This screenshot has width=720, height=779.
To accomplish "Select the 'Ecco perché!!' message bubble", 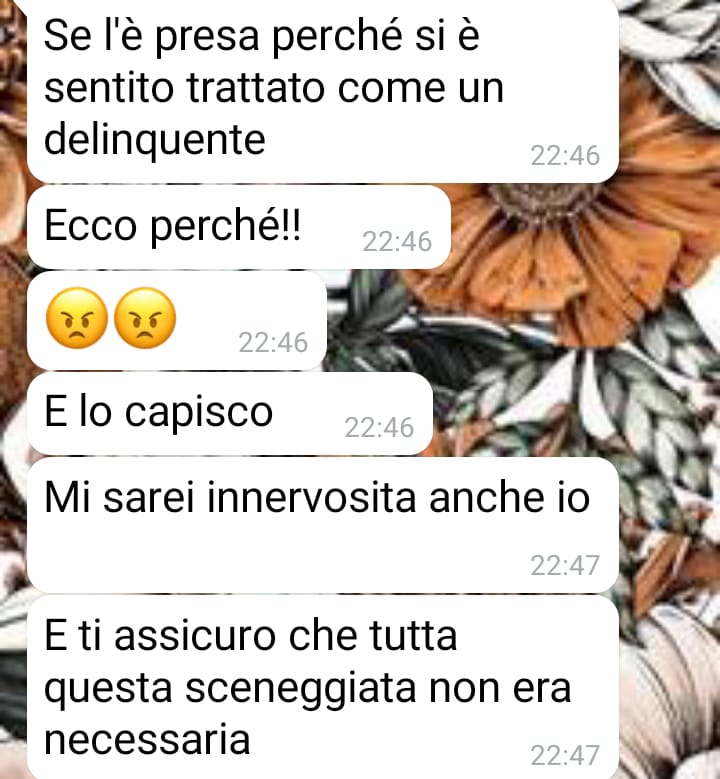I will click(239, 228).
